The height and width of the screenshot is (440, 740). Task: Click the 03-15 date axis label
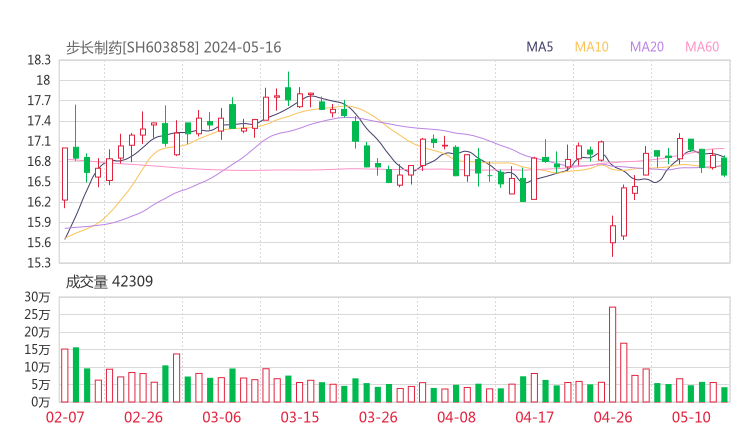[x=300, y=417]
